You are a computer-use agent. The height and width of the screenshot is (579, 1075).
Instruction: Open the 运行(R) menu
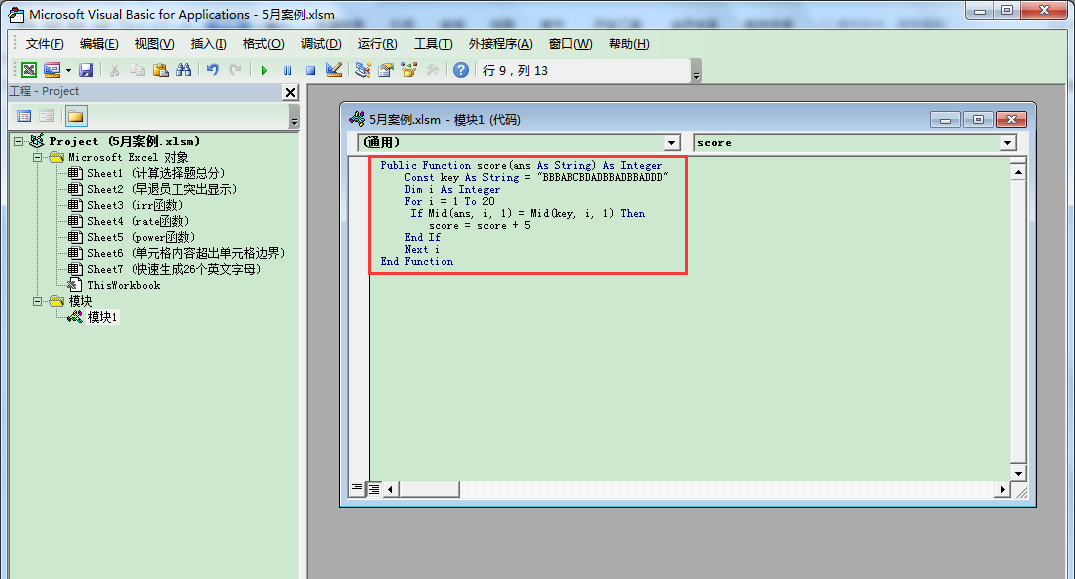pos(377,44)
